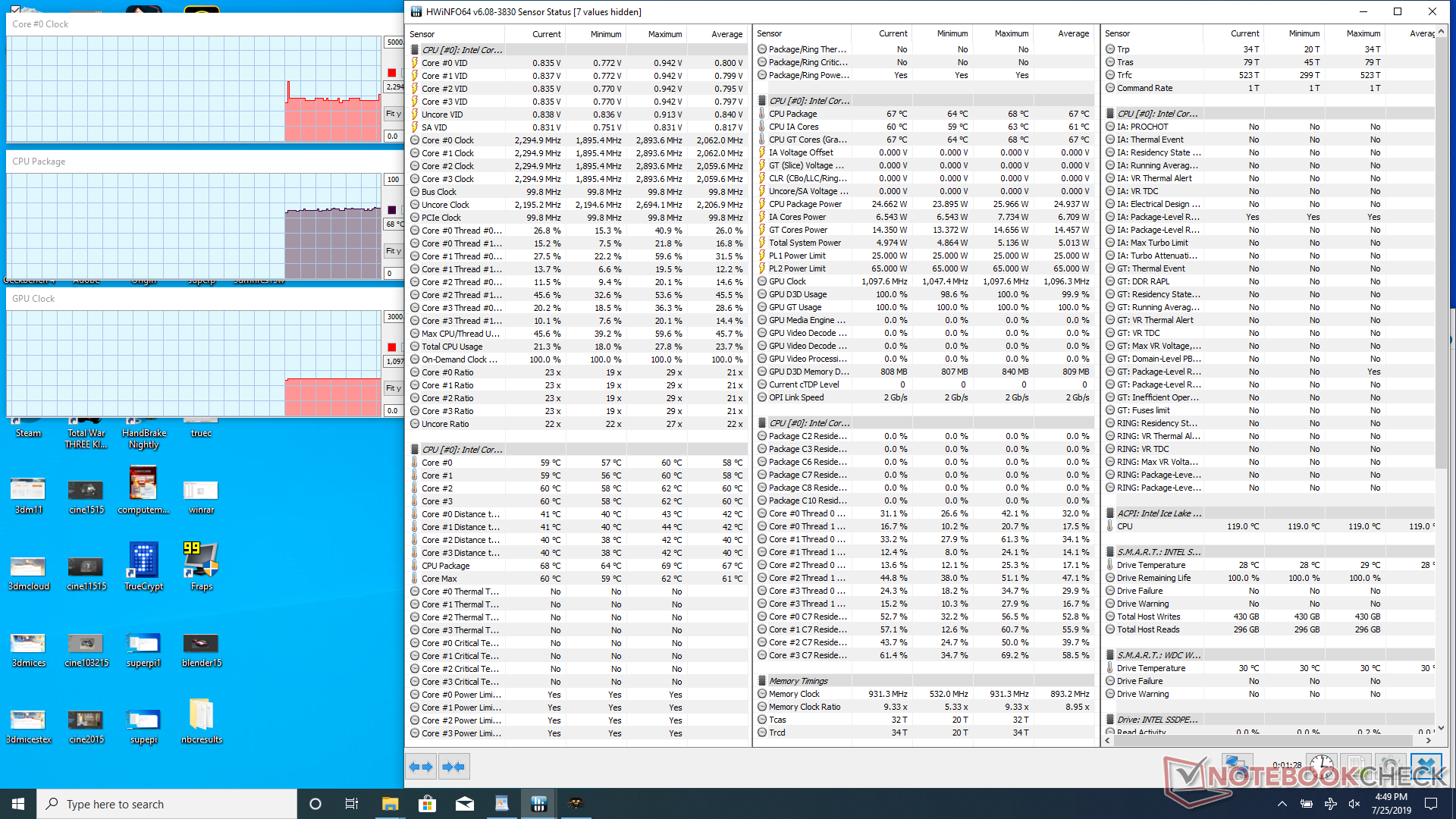
Task: Open sensor settings gear icon
Action: [x=1391, y=766]
